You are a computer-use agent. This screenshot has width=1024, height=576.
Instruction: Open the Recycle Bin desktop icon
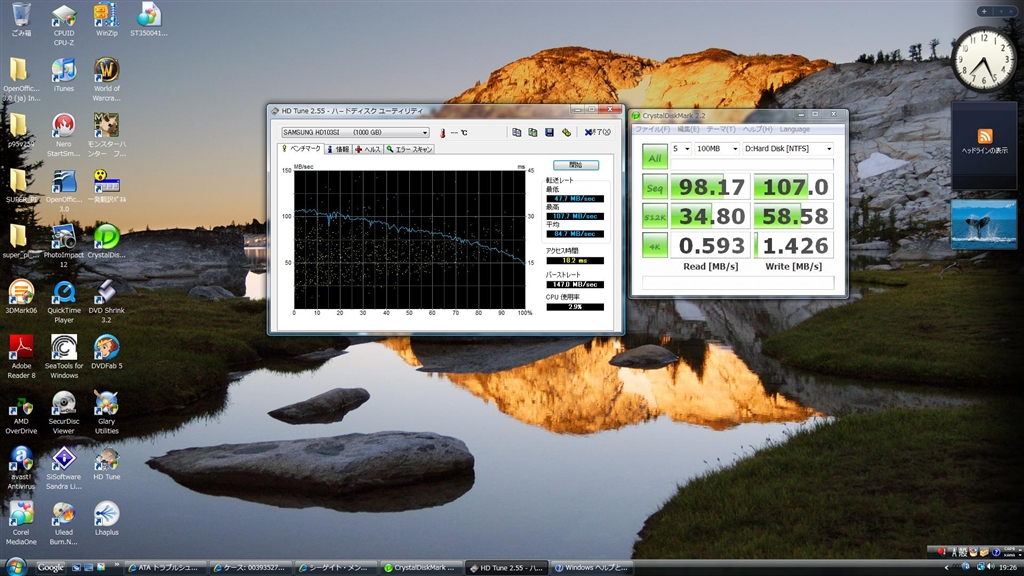[21, 20]
